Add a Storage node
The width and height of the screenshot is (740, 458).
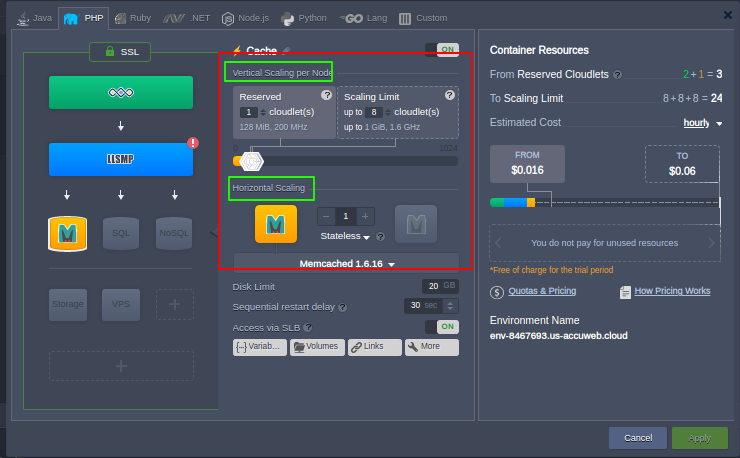(68, 304)
